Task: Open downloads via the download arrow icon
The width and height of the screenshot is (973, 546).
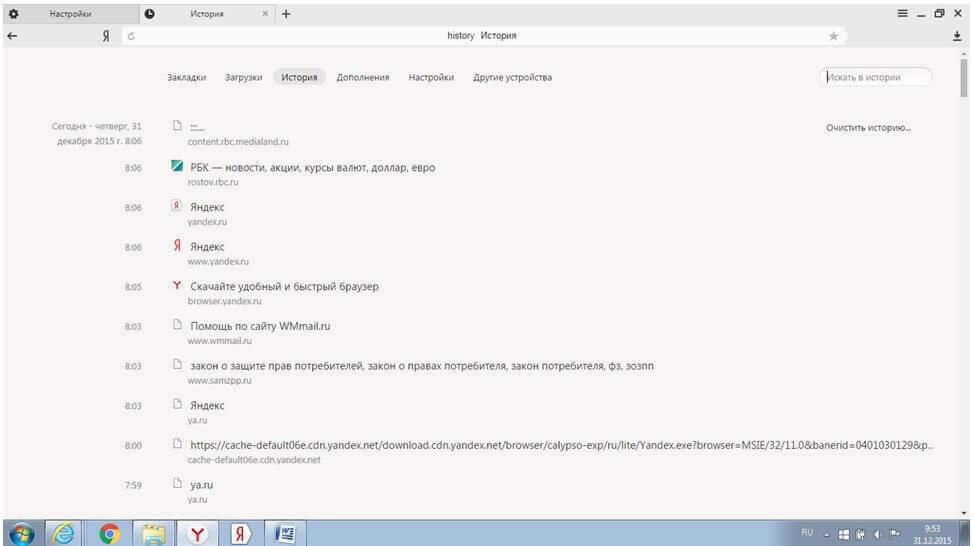Action: pos(957,36)
